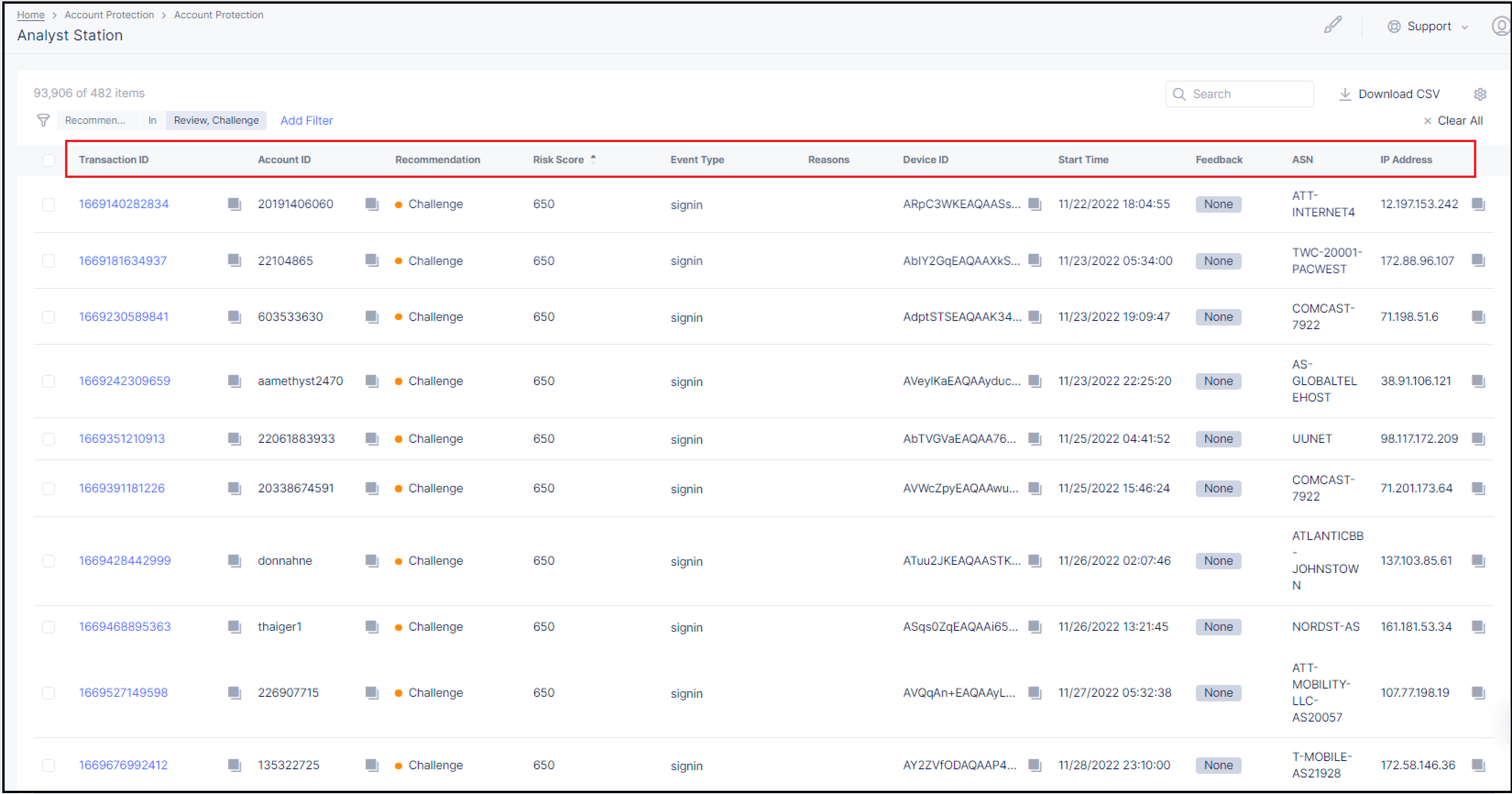Go to Home breadcrumb
Screen dimensions: 1512x794
[x=31, y=15]
